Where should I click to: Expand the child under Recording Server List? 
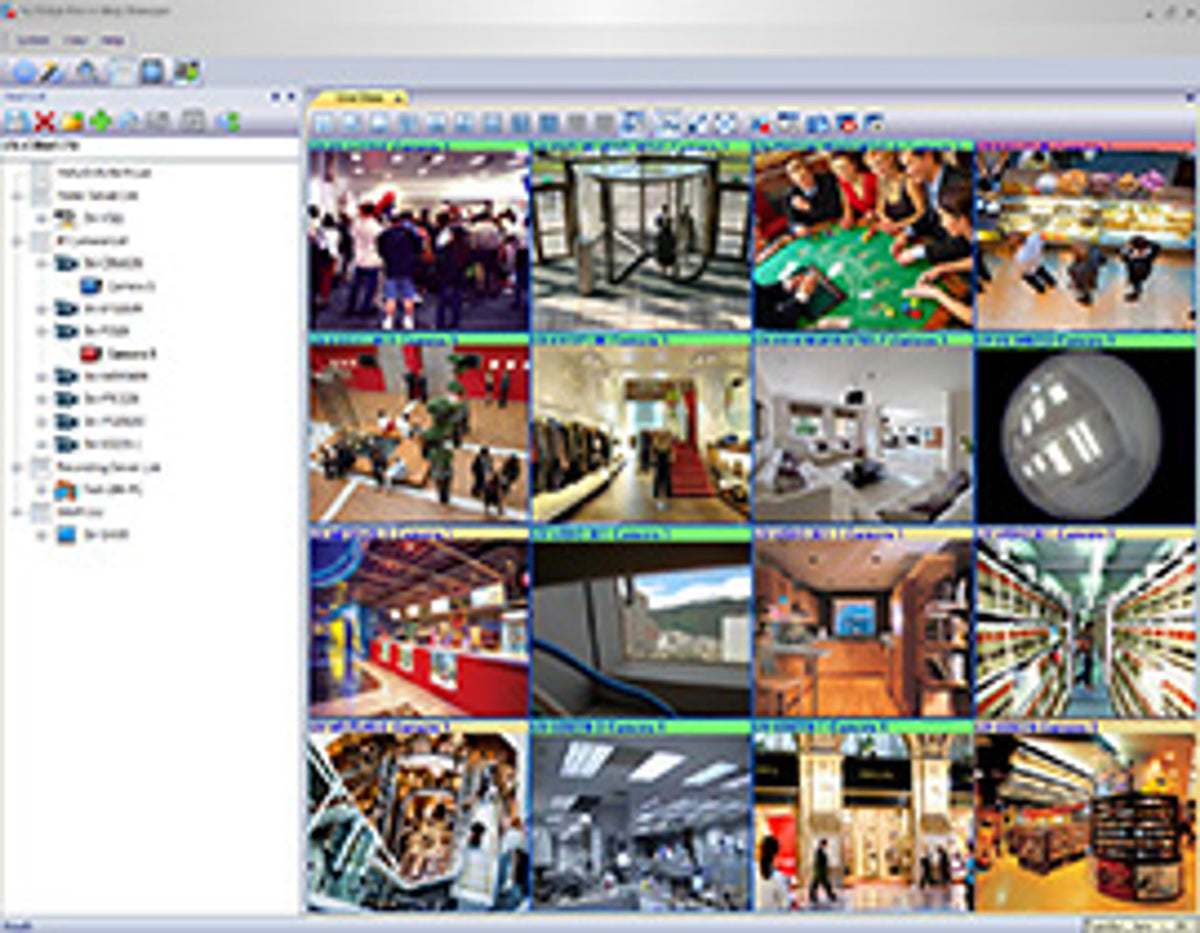pyautogui.click(x=41, y=490)
